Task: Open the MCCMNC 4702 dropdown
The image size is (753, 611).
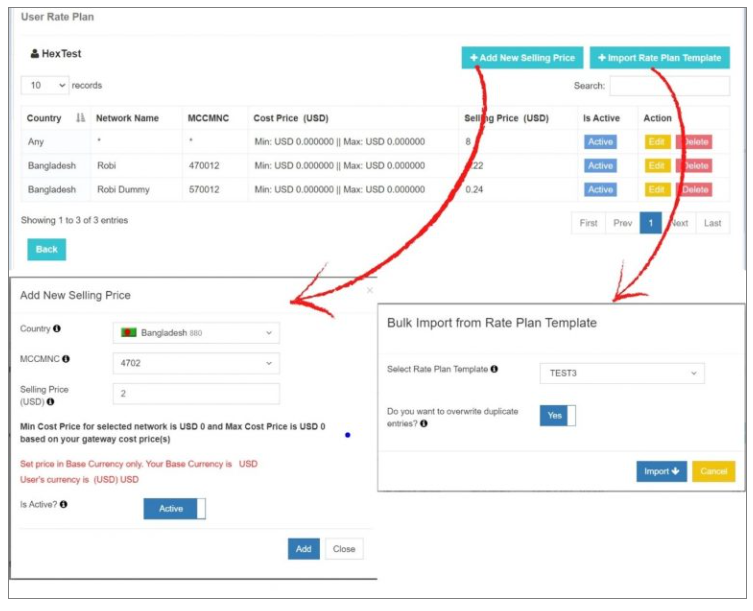Action: pos(196,363)
